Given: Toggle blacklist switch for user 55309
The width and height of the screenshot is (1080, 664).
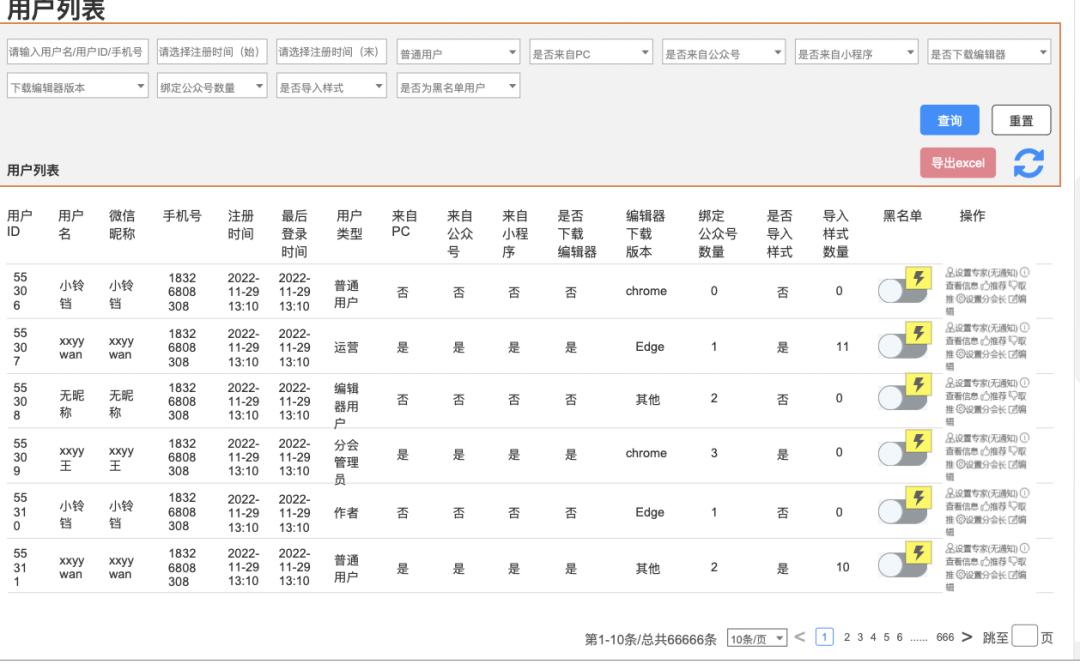Looking at the screenshot, I should 895,456.
